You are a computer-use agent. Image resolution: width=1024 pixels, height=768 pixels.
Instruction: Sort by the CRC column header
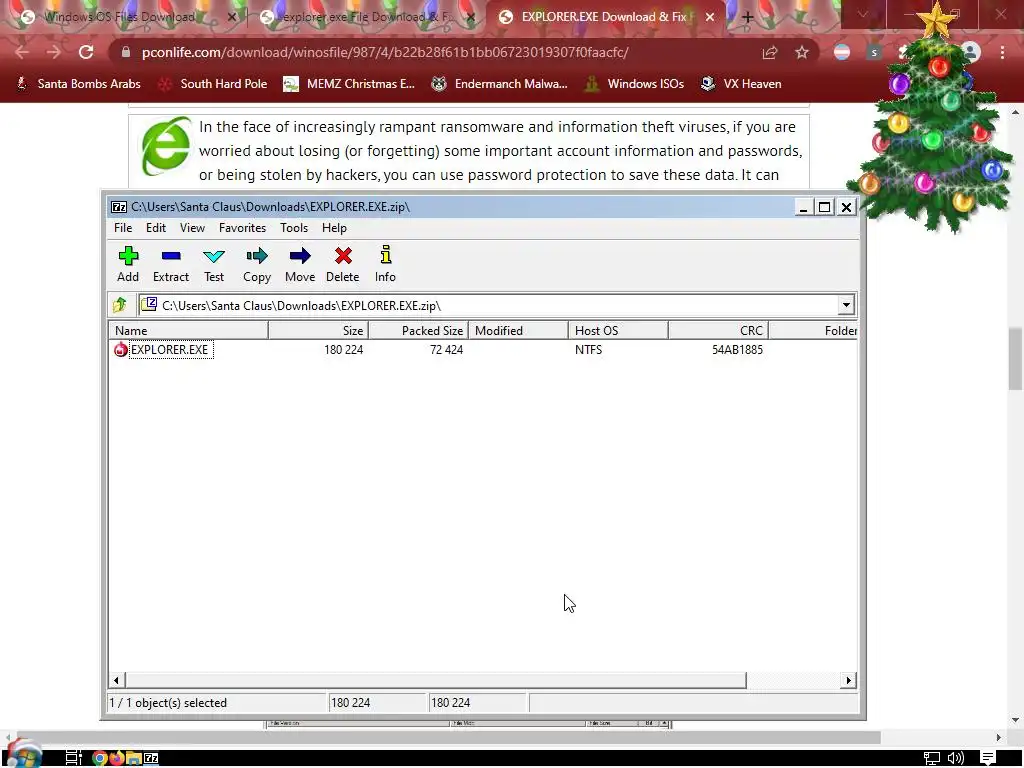pos(718,330)
